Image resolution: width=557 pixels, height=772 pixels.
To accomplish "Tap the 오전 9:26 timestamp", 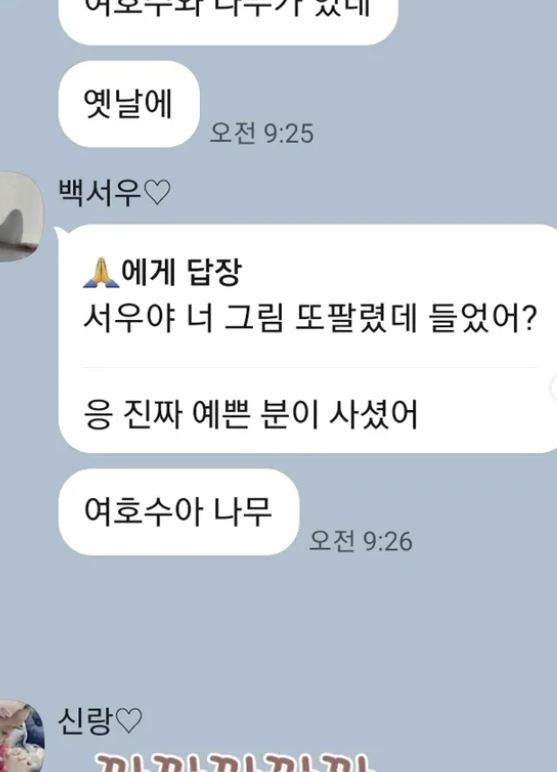I will [360, 541].
